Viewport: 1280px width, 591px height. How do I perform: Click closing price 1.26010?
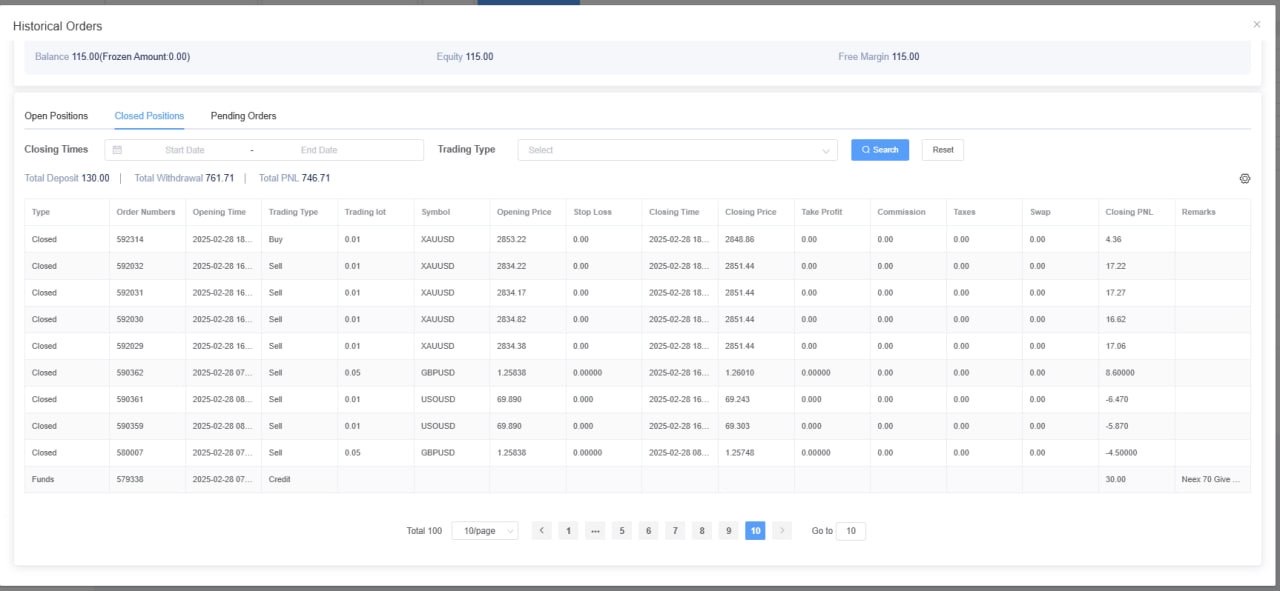click(742, 373)
